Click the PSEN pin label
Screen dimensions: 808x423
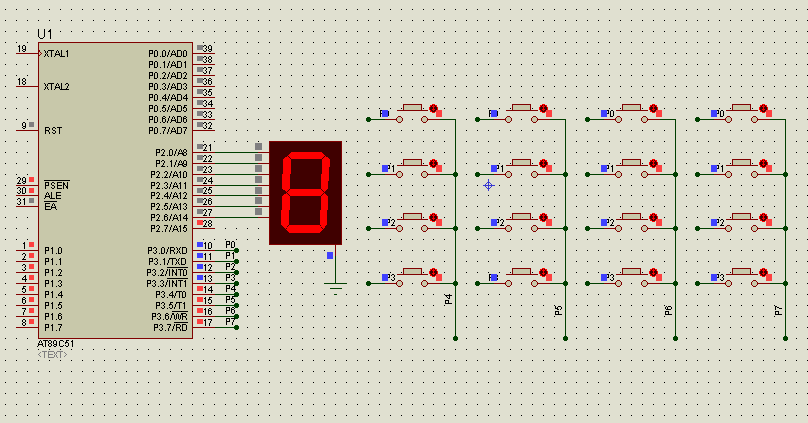[x=56, y=185]
